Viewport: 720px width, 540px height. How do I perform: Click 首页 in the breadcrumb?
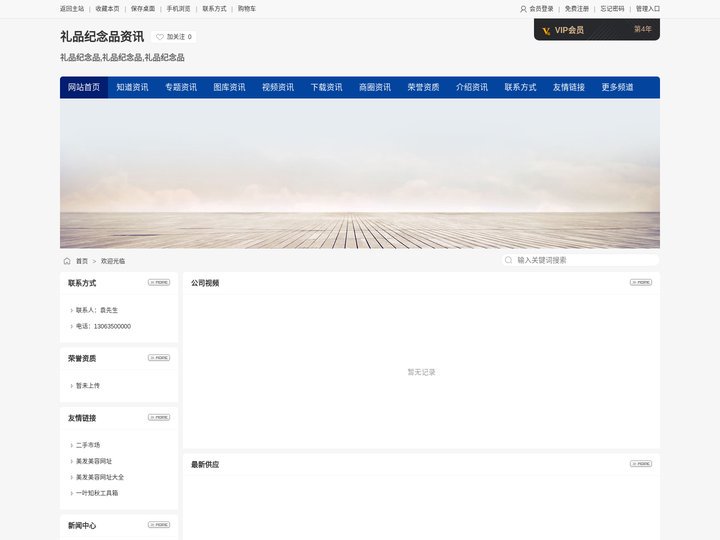click(x=82, y=261)
